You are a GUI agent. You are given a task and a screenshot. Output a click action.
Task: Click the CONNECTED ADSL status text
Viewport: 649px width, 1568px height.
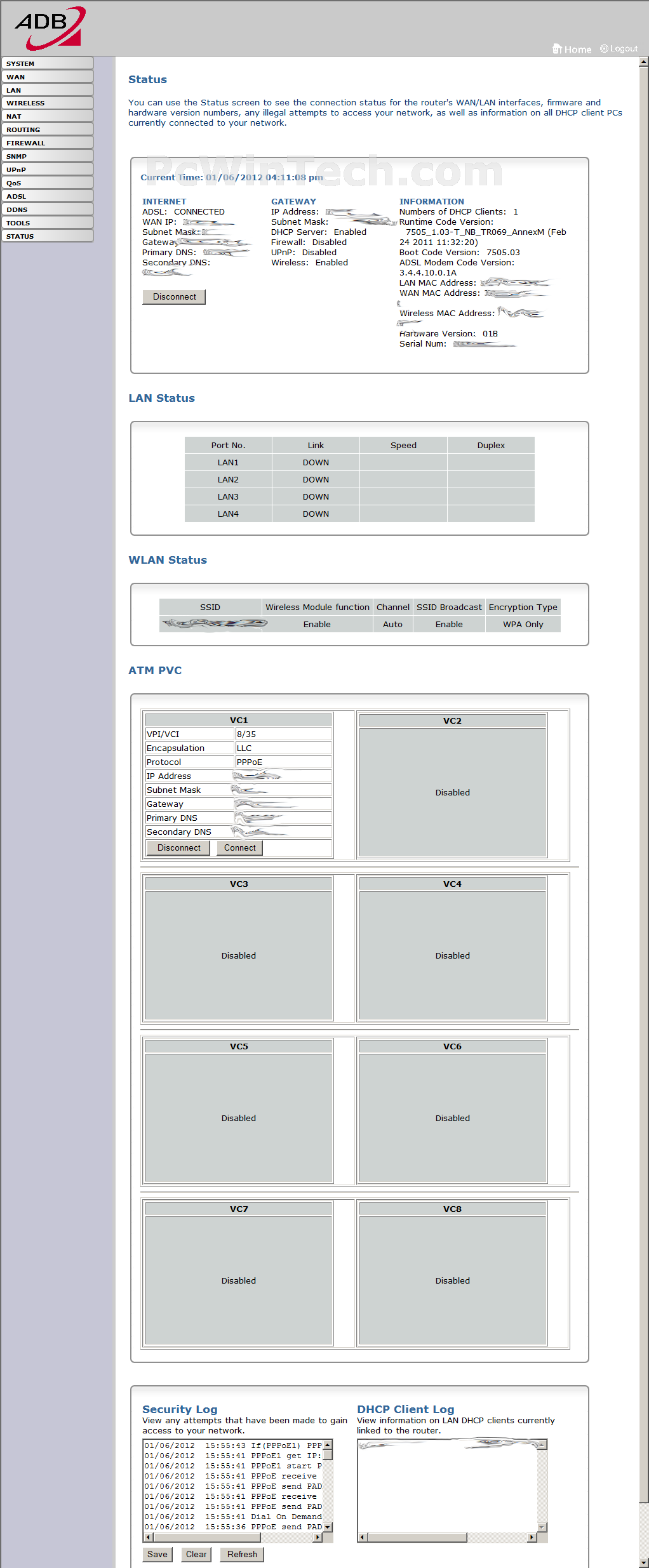point(199,212)
